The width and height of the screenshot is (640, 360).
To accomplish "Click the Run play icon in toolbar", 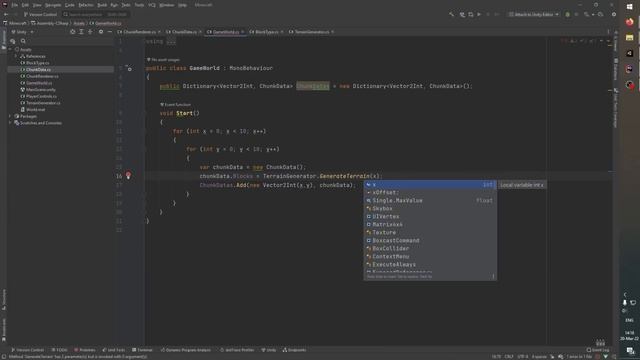I will pyautogui.click(x=479, y=14).
